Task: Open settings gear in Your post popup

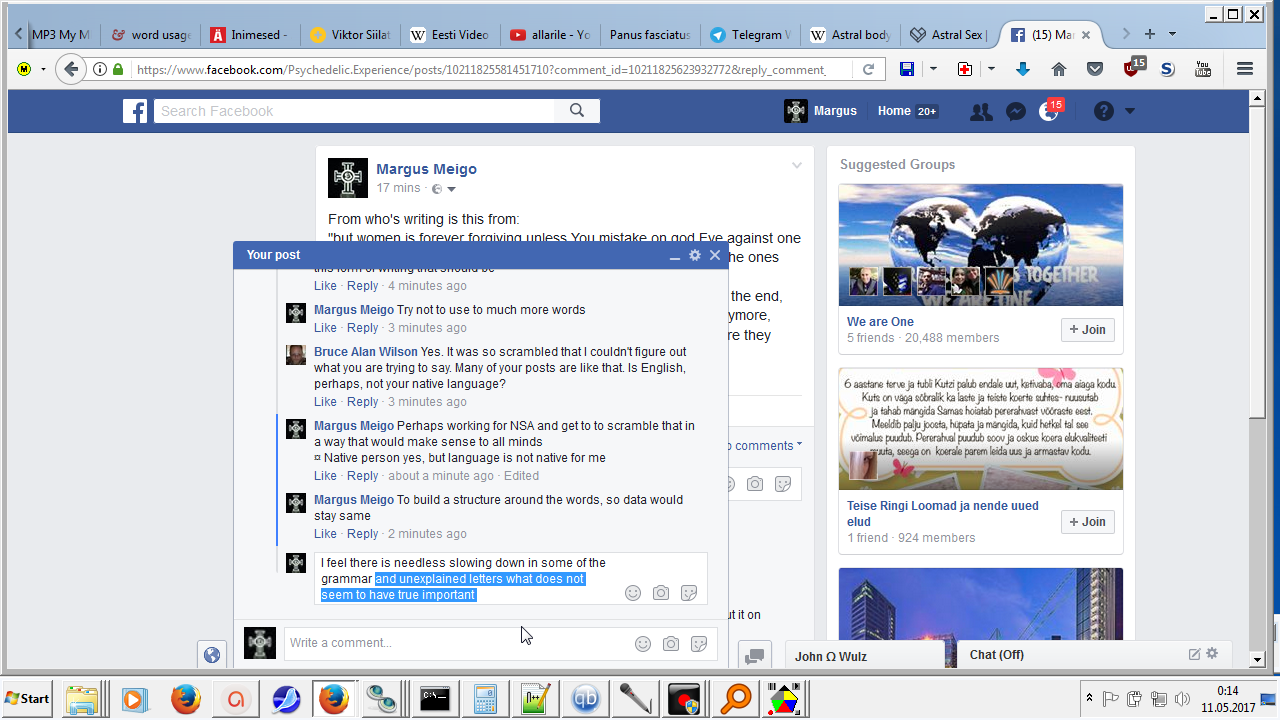Action: point(695,255)
